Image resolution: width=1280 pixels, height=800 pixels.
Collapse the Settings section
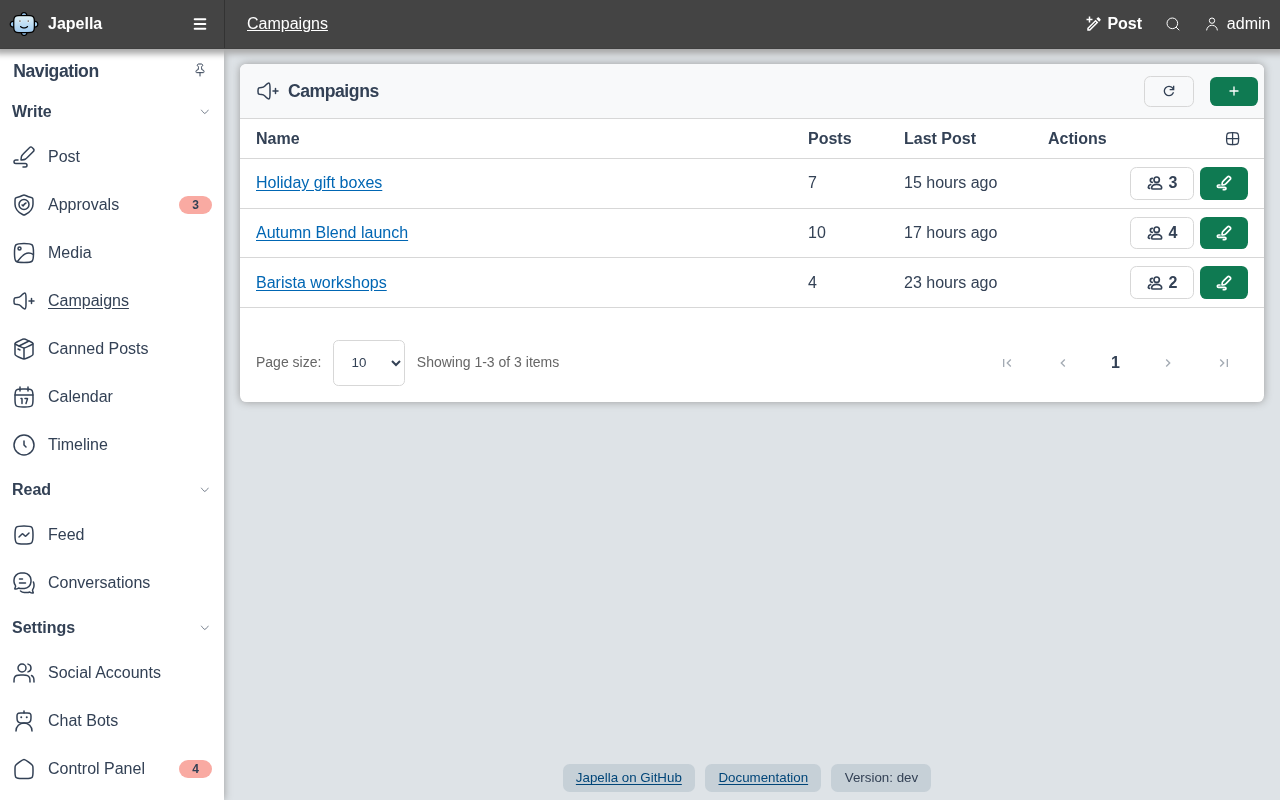click(205, 628)
